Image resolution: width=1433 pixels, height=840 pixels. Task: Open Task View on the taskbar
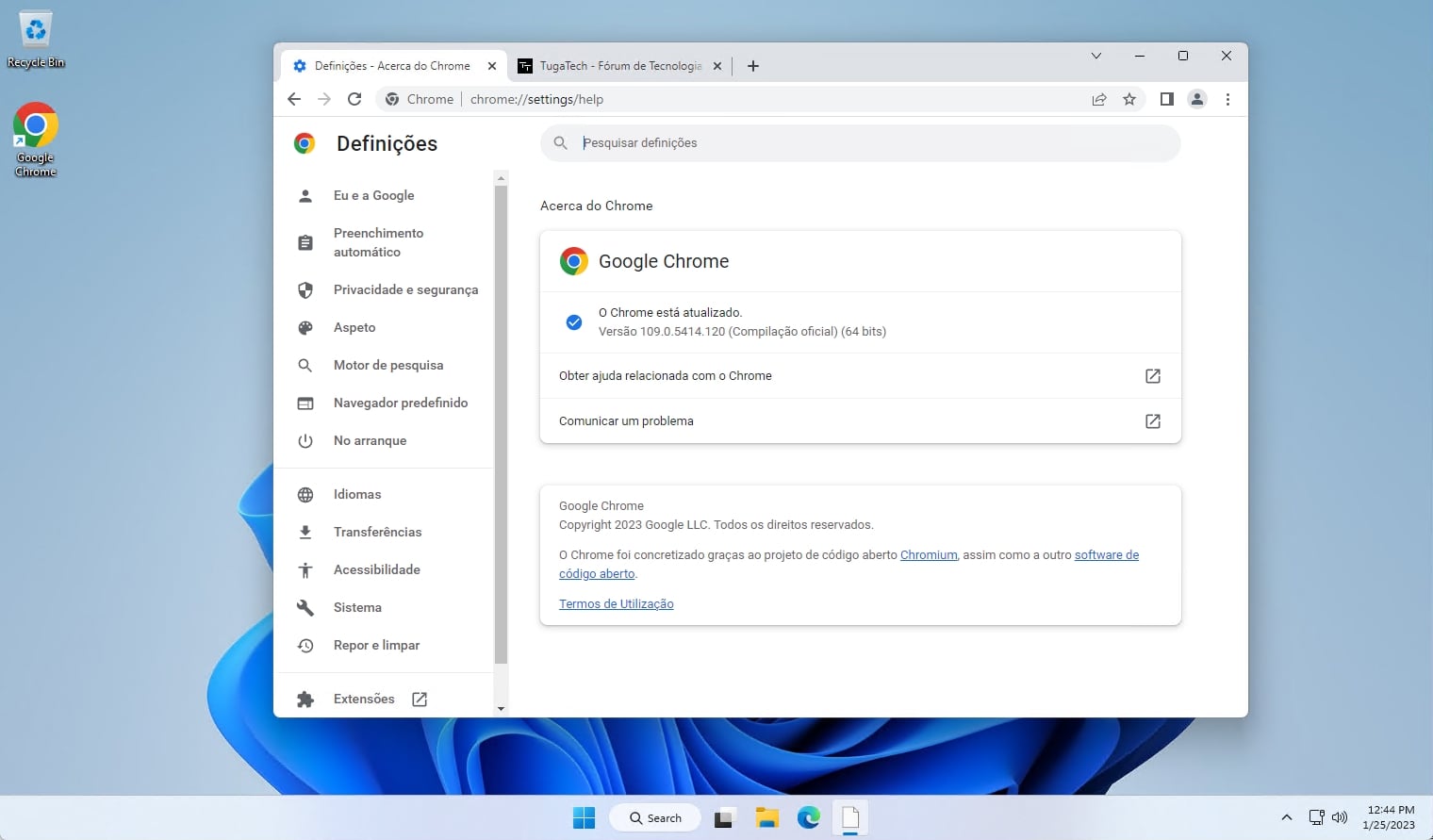click(723, 817)
